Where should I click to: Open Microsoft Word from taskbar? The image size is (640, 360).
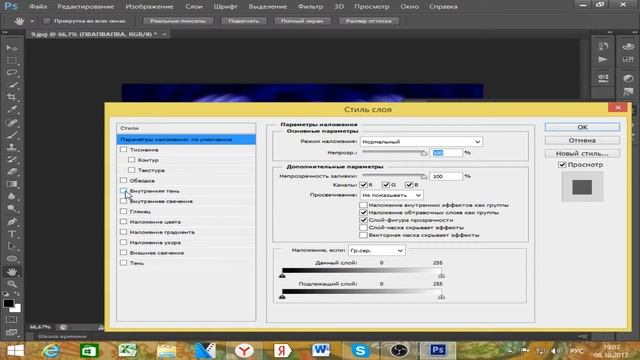point(321,351)
